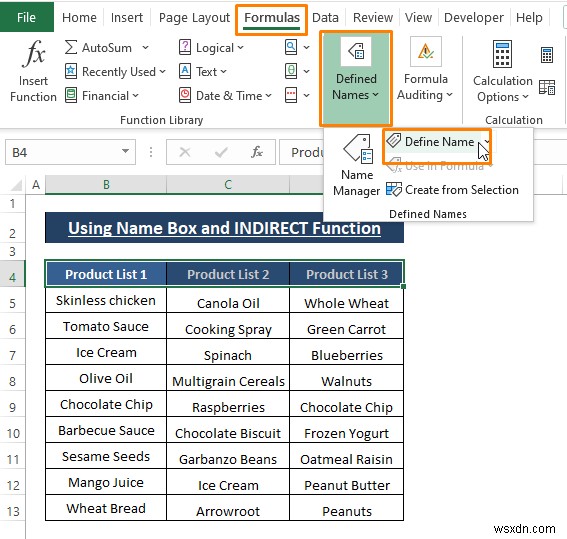Open the Name Box dropdown arrow
567x539 pixels.
pos(125,151)
